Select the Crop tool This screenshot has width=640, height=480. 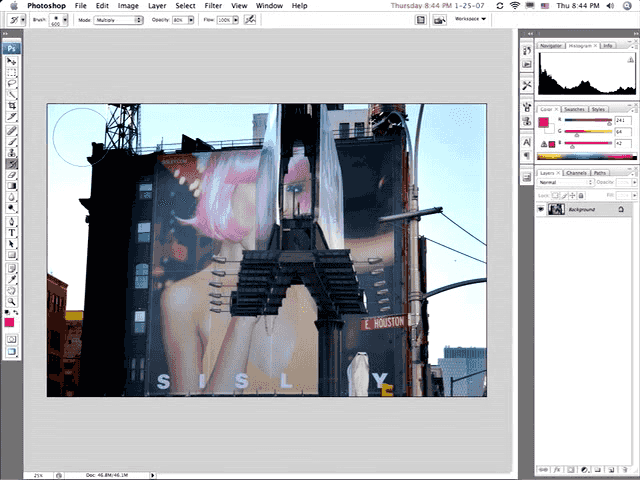pyautogui.click(x=11, y=105)
